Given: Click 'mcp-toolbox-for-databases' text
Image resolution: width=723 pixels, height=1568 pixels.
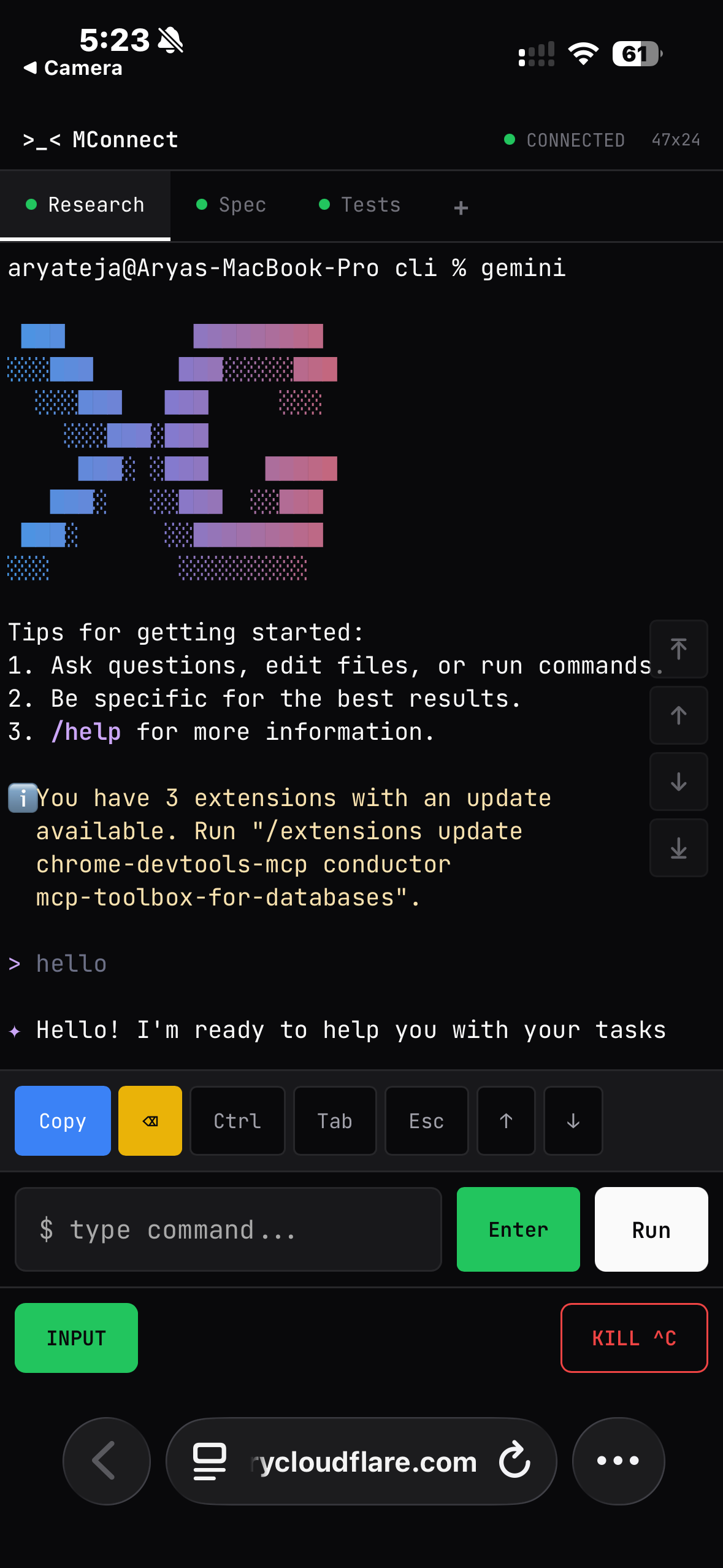Looking at the screenshot, I should tap(215, 897).
